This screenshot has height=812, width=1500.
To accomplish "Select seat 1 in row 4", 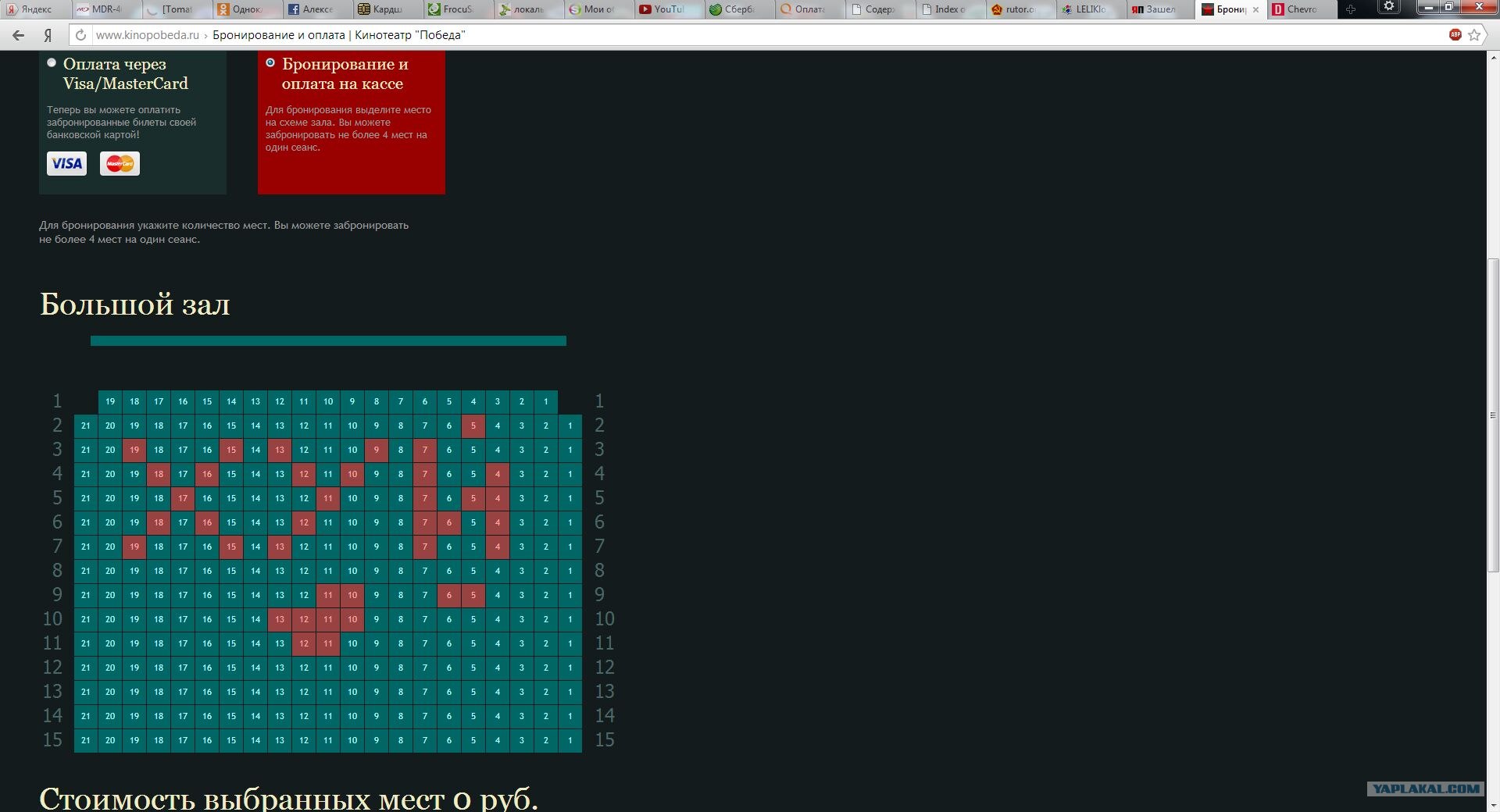I will [x=570, y=474].
